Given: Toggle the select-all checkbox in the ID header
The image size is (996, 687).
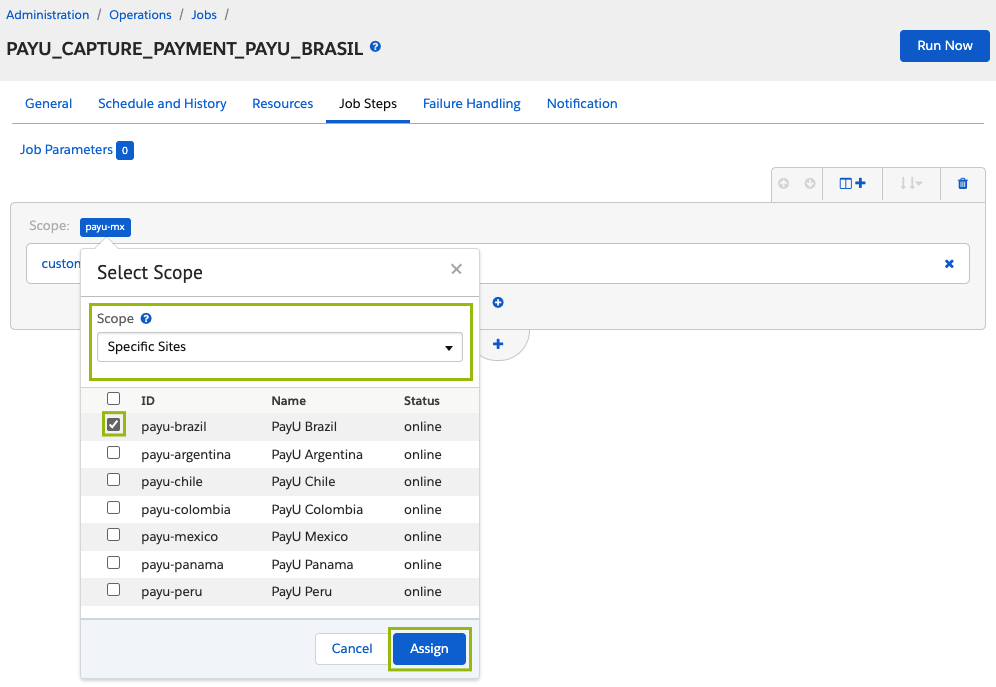Looking at the screenshot, I should coord(114,398).
